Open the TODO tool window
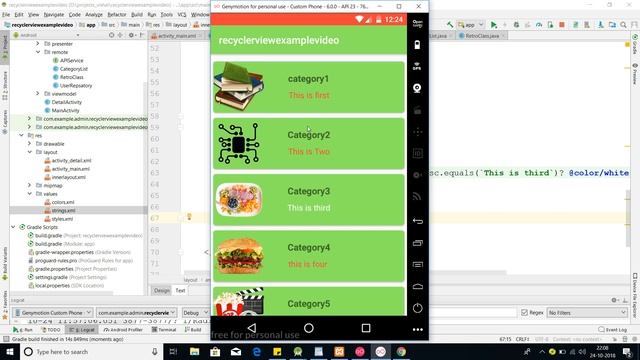640x360 pixels. coord(51,329)
